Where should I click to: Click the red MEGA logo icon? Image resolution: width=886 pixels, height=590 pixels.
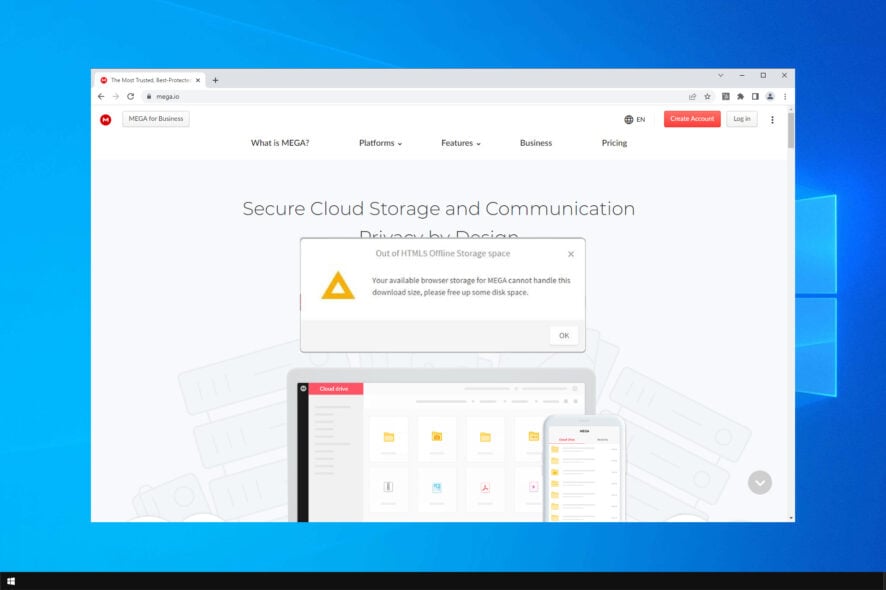point(106,120)
